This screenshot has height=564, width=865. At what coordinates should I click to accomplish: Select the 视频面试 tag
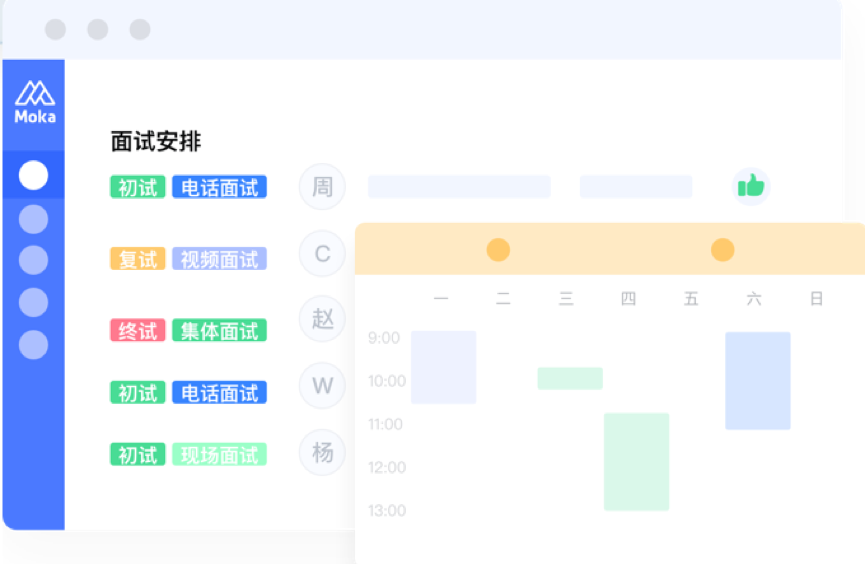click(220, 259)
